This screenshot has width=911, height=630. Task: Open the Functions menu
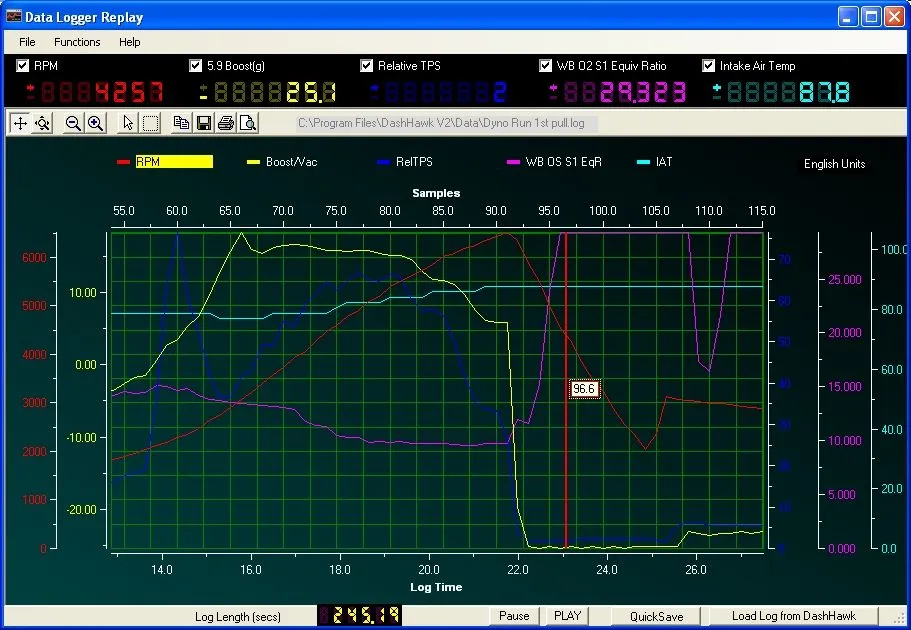pos(77,42)
